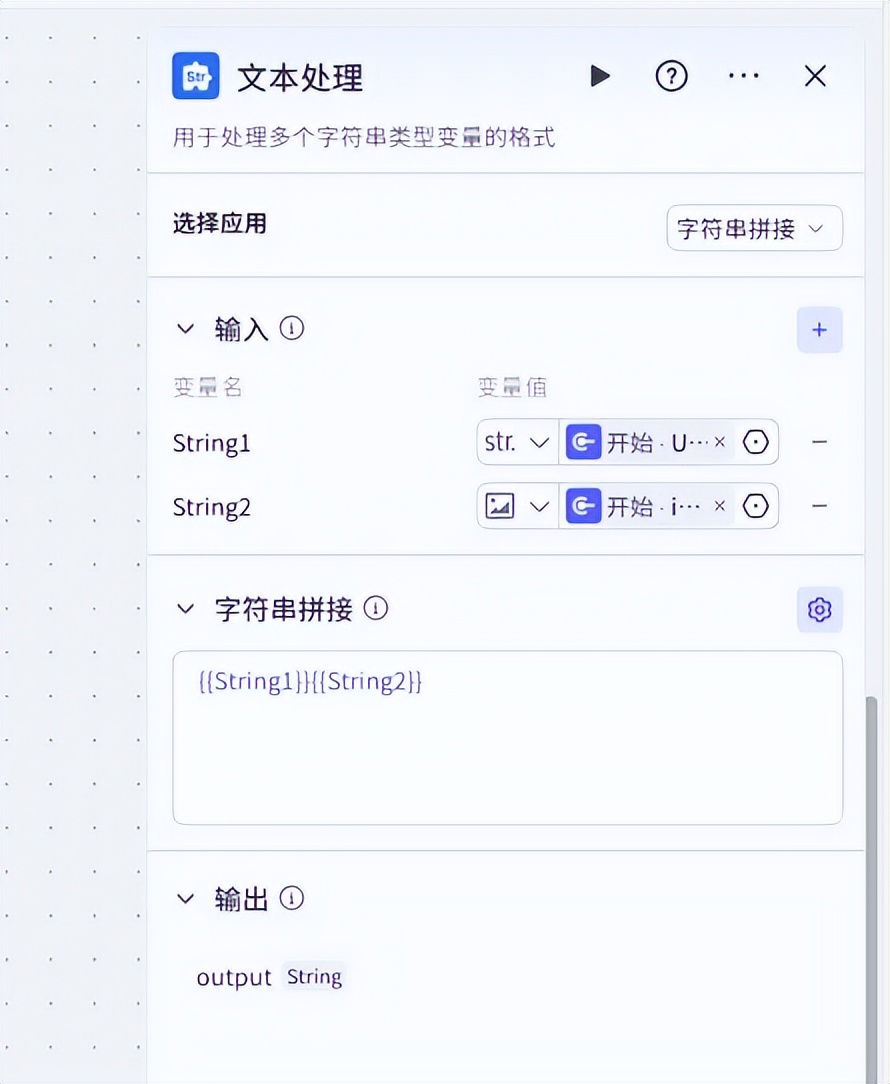Click the hexagon icon for String1
Image resolution: width=890 pixels, height=1084 pixels.
pyautogui.click(x=756, y=443)
